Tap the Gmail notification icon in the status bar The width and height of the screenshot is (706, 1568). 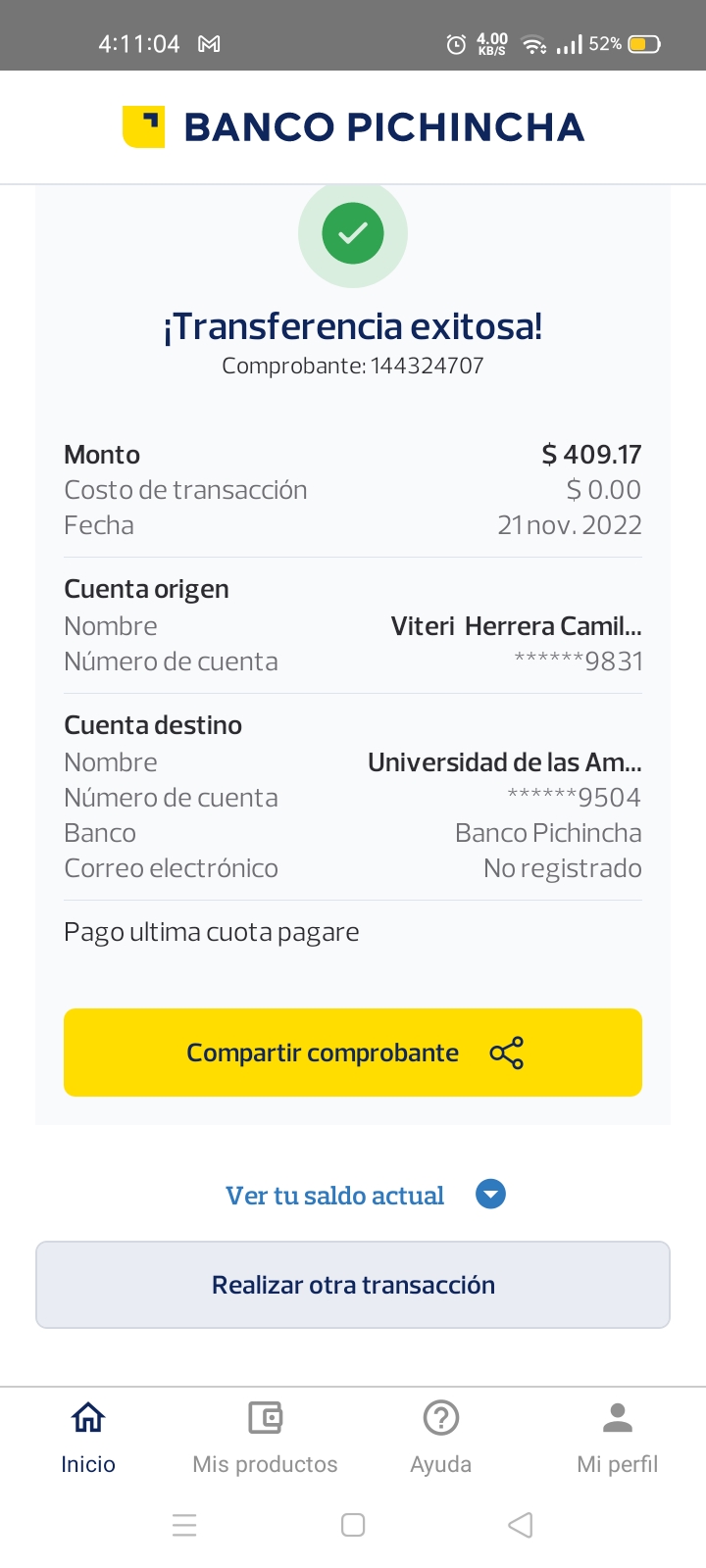pos(209,44)
